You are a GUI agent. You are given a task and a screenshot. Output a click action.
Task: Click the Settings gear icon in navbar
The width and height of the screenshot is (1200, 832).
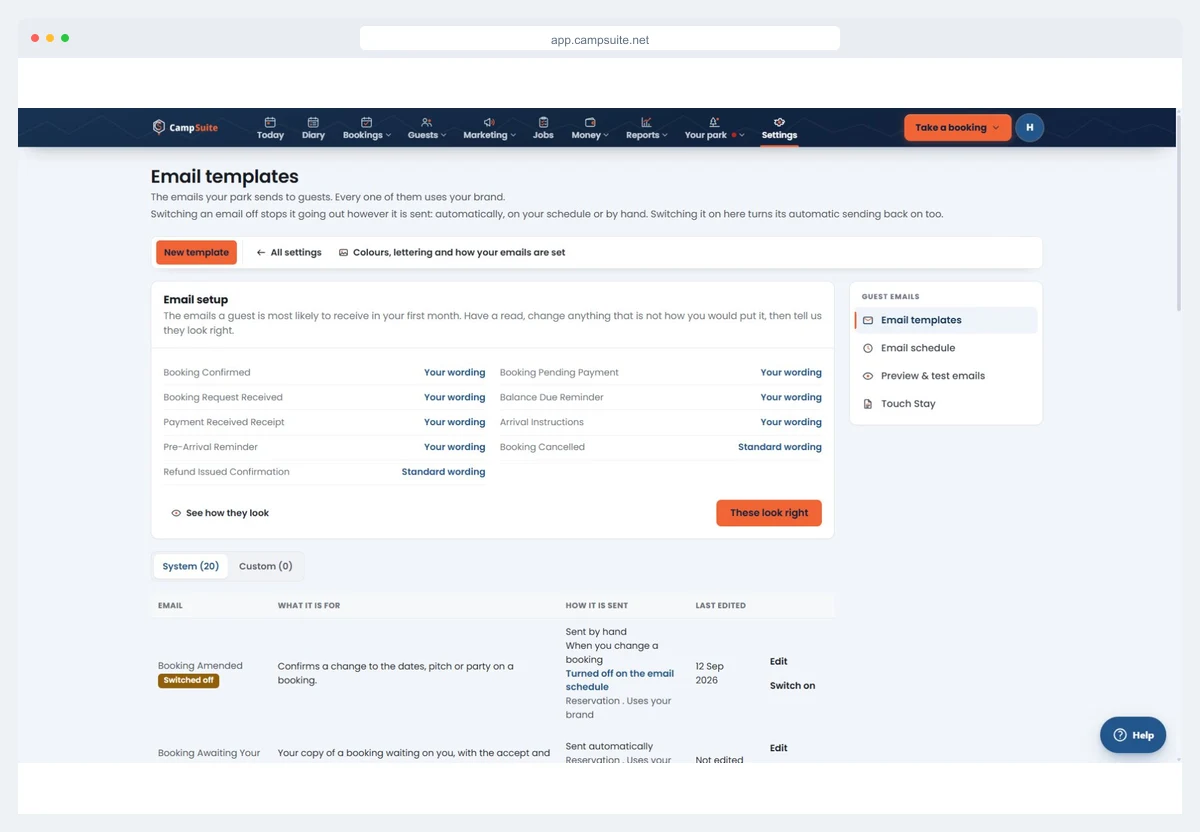point(779,122)
